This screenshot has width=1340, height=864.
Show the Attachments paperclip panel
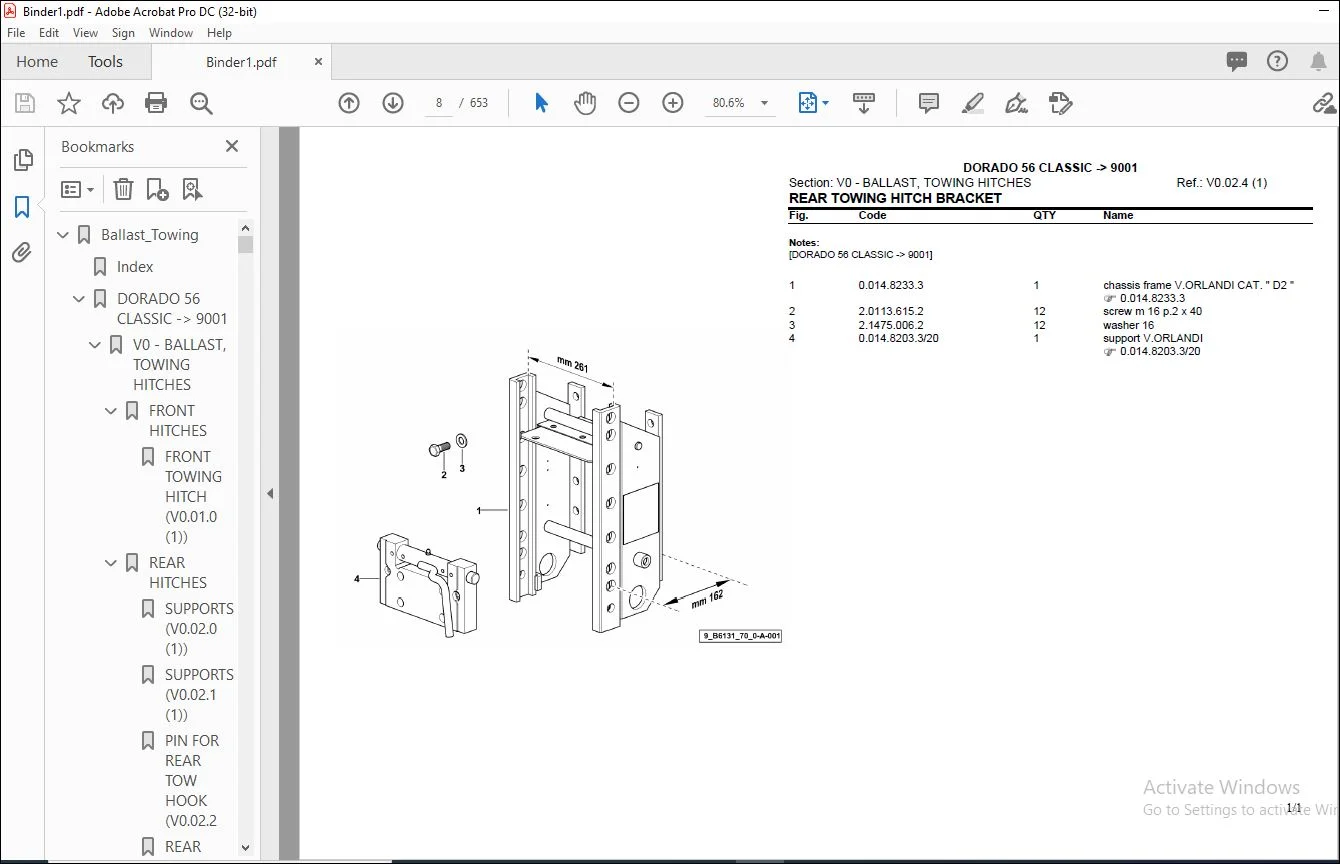[x=22, y=252]
